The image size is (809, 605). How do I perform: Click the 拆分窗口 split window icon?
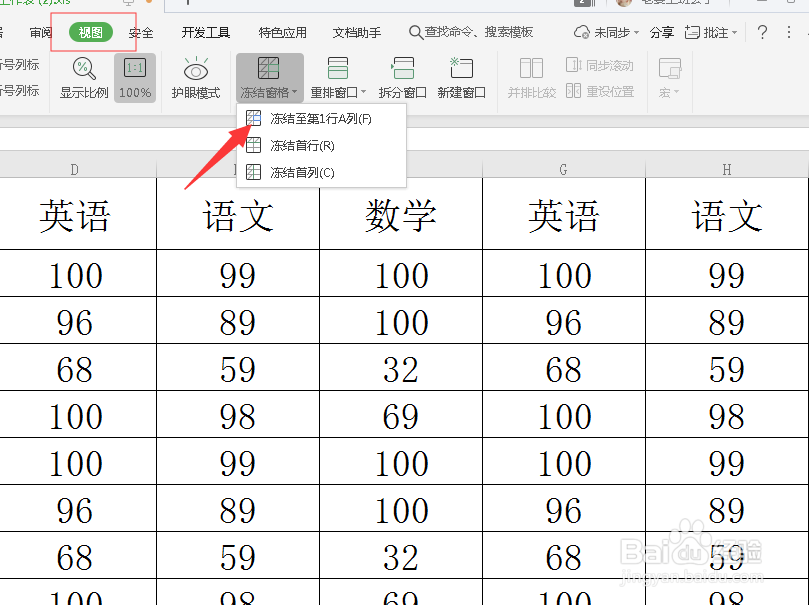pyautogui.click(x=402, y=69)
